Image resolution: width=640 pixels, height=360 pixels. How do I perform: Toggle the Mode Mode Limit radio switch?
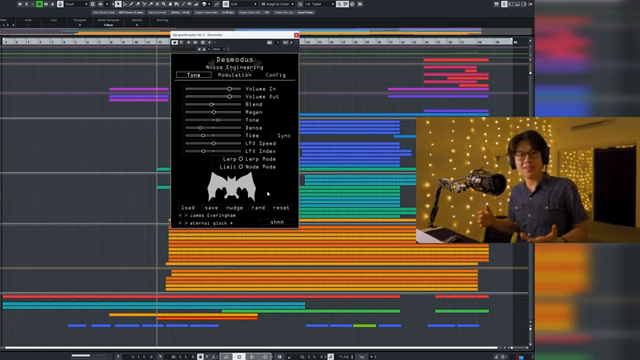[241, 167]
